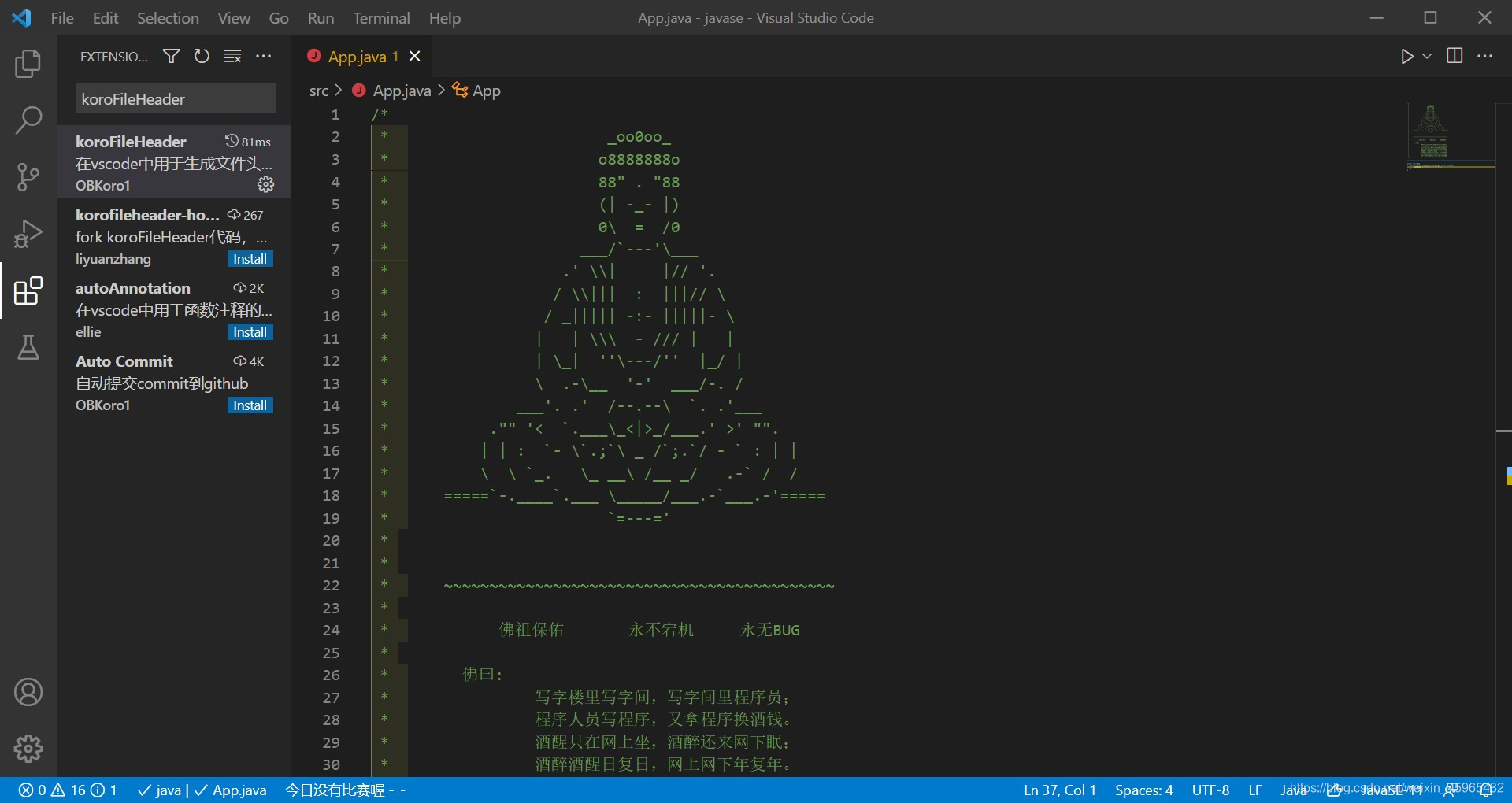
Task: Install korofileheader-ho... extension
Action: click(250, 259)
